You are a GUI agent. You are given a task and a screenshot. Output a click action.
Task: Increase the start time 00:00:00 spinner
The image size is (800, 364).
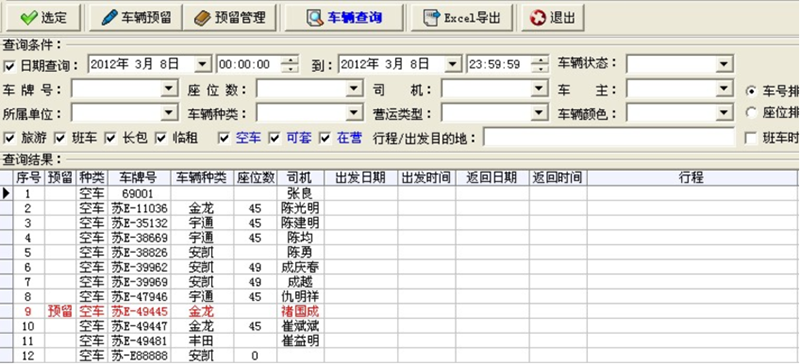pos(291,60)
